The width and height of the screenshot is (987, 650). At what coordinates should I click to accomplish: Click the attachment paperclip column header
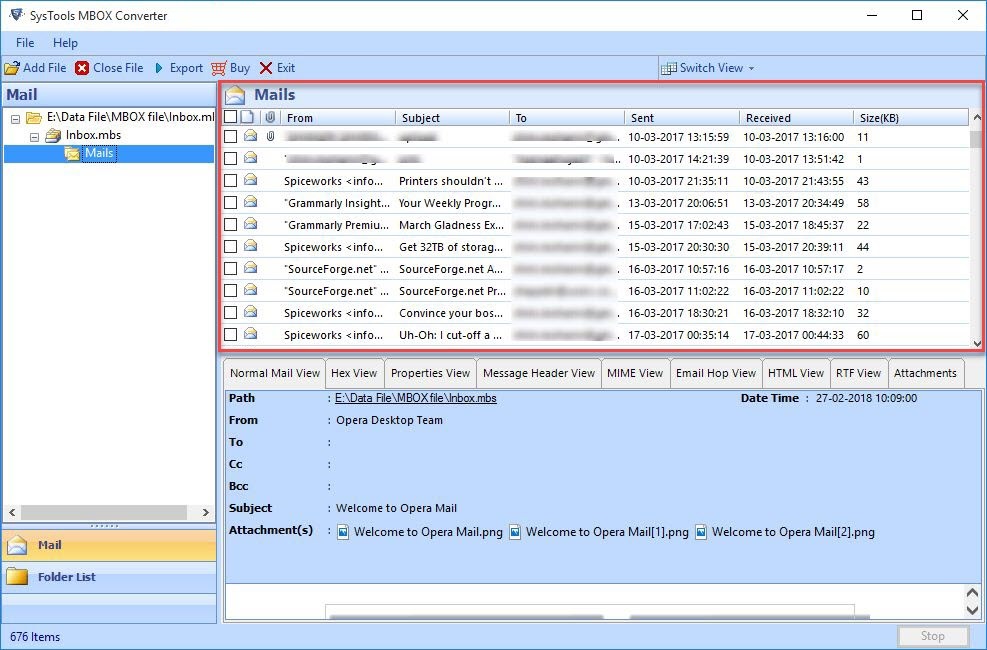[x=270, y=117]
